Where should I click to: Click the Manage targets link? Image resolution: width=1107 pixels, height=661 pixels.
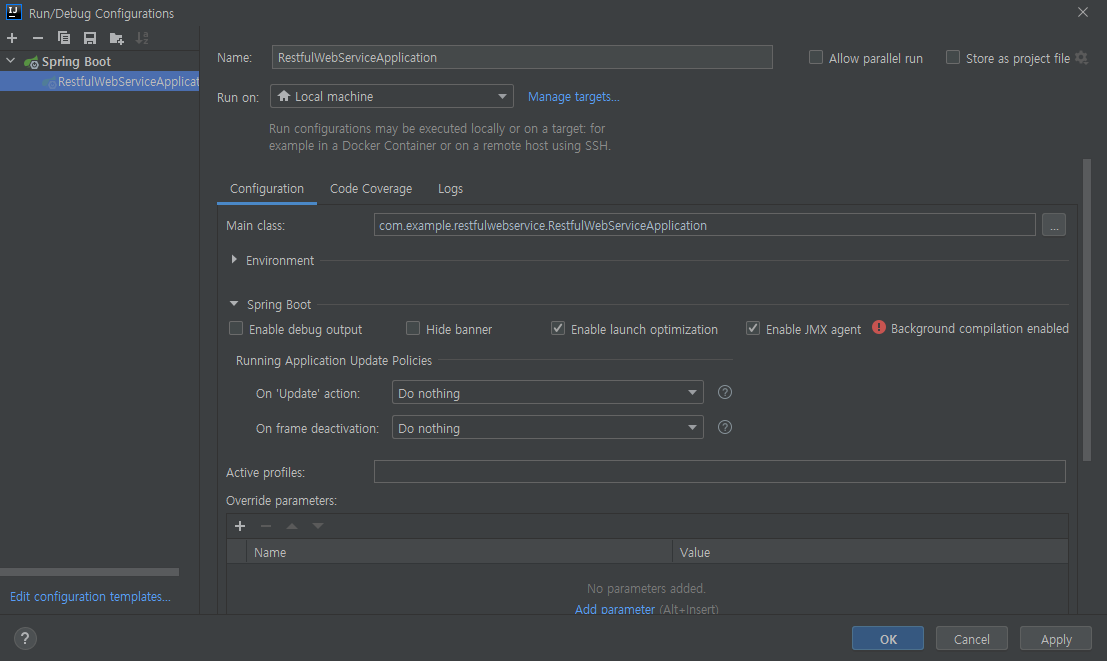point(573,97)
